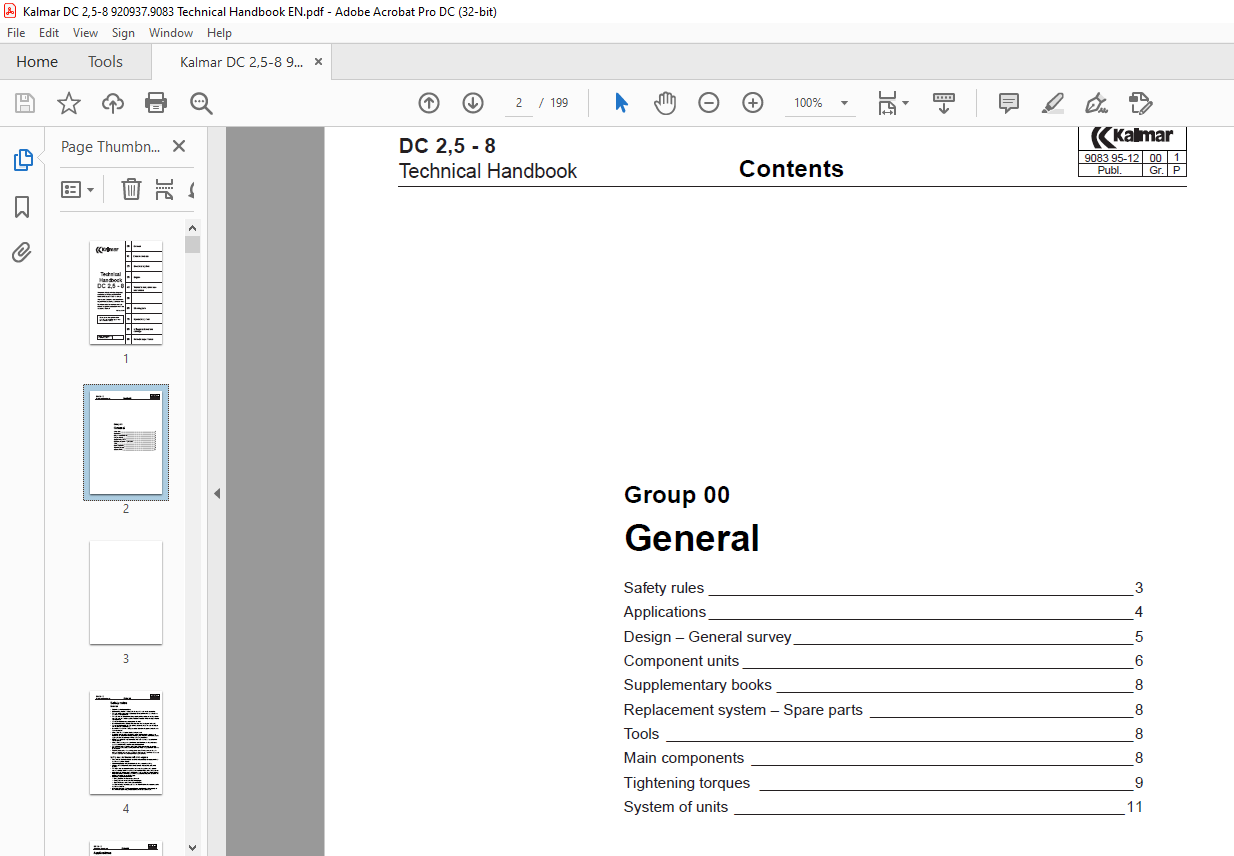The height and width of the screenshot is (856, 1234).
Task: Select page 2 thumbnail
Action: (126, 442)
